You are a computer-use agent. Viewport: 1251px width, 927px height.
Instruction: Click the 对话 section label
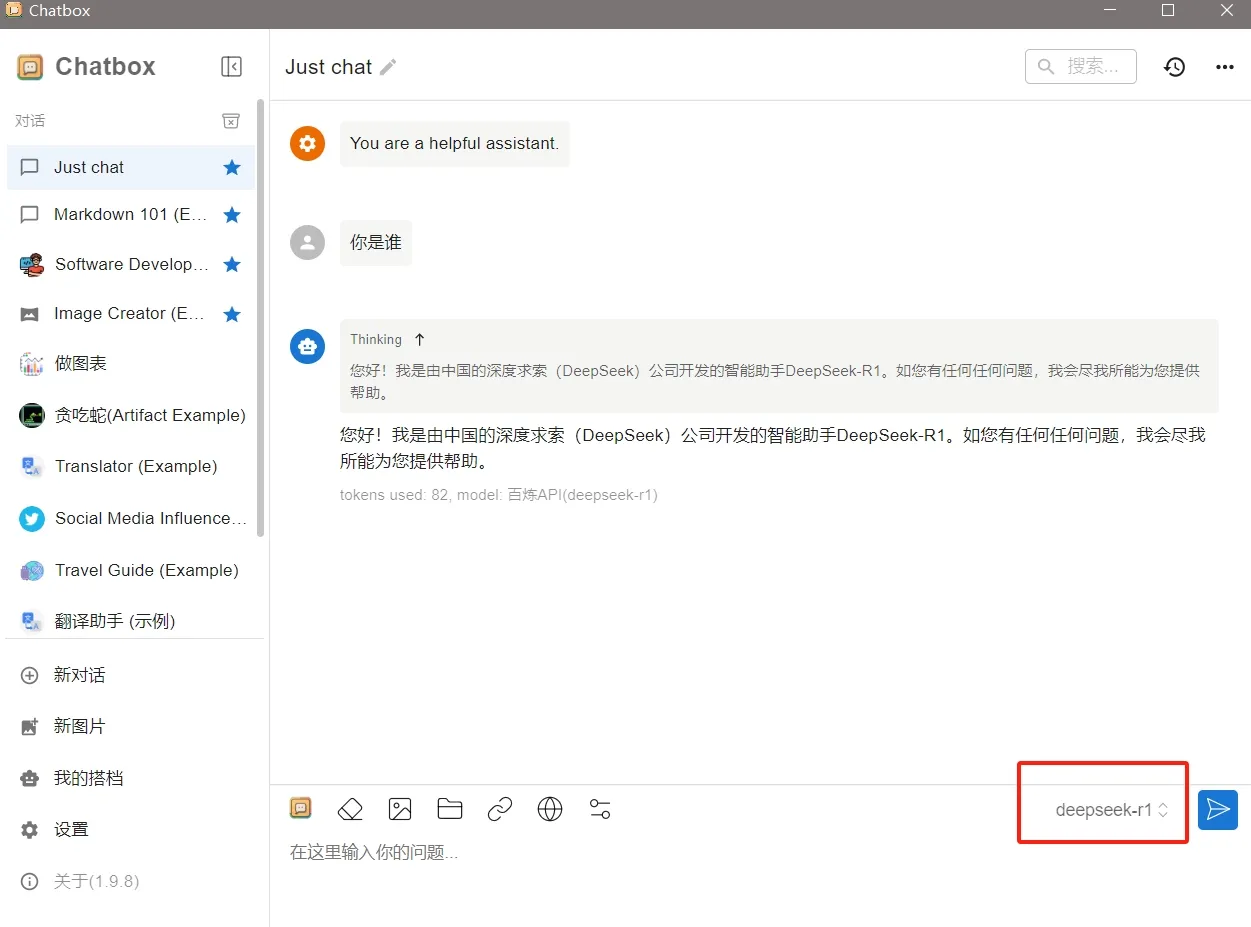click(30, 121)
